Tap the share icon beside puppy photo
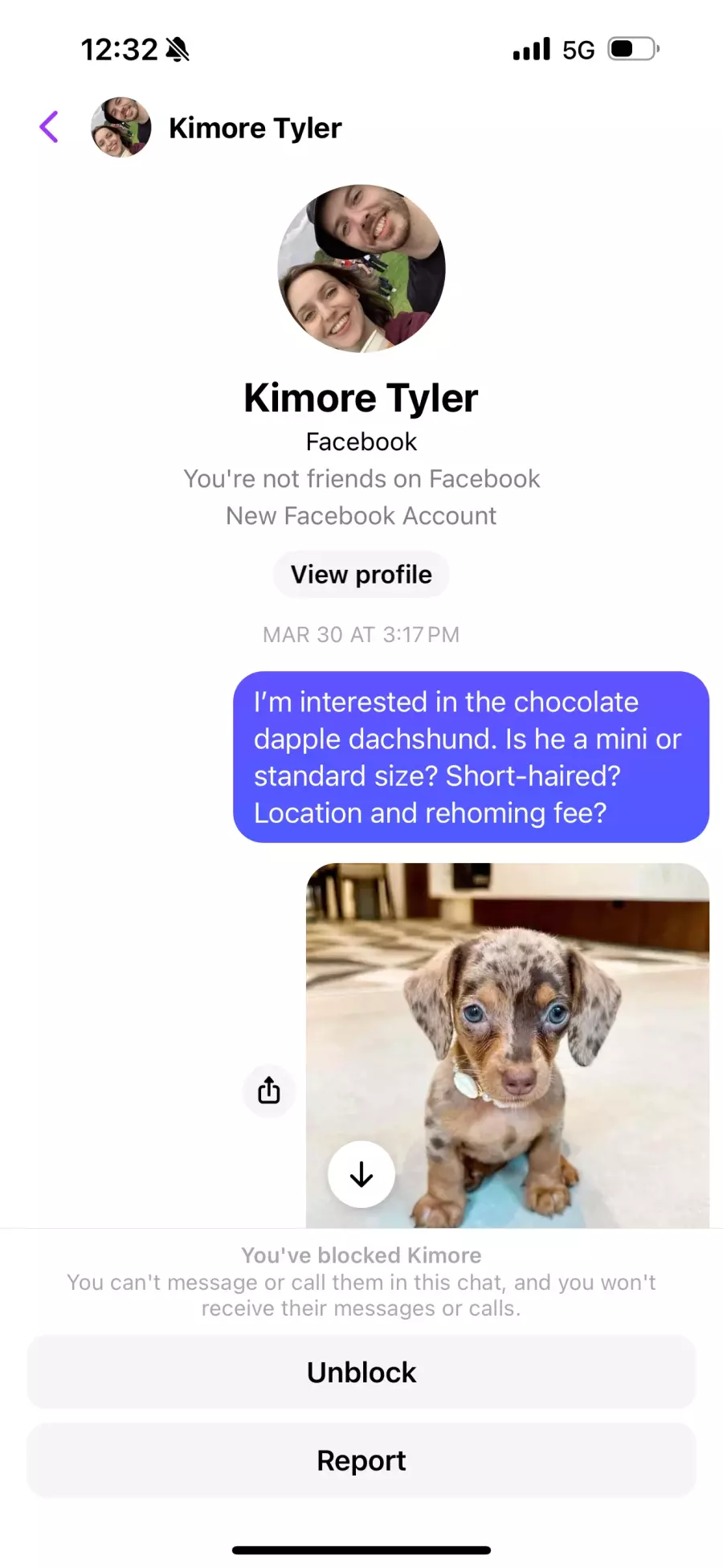This screenshot has height=1568, width=723. 269,1091
